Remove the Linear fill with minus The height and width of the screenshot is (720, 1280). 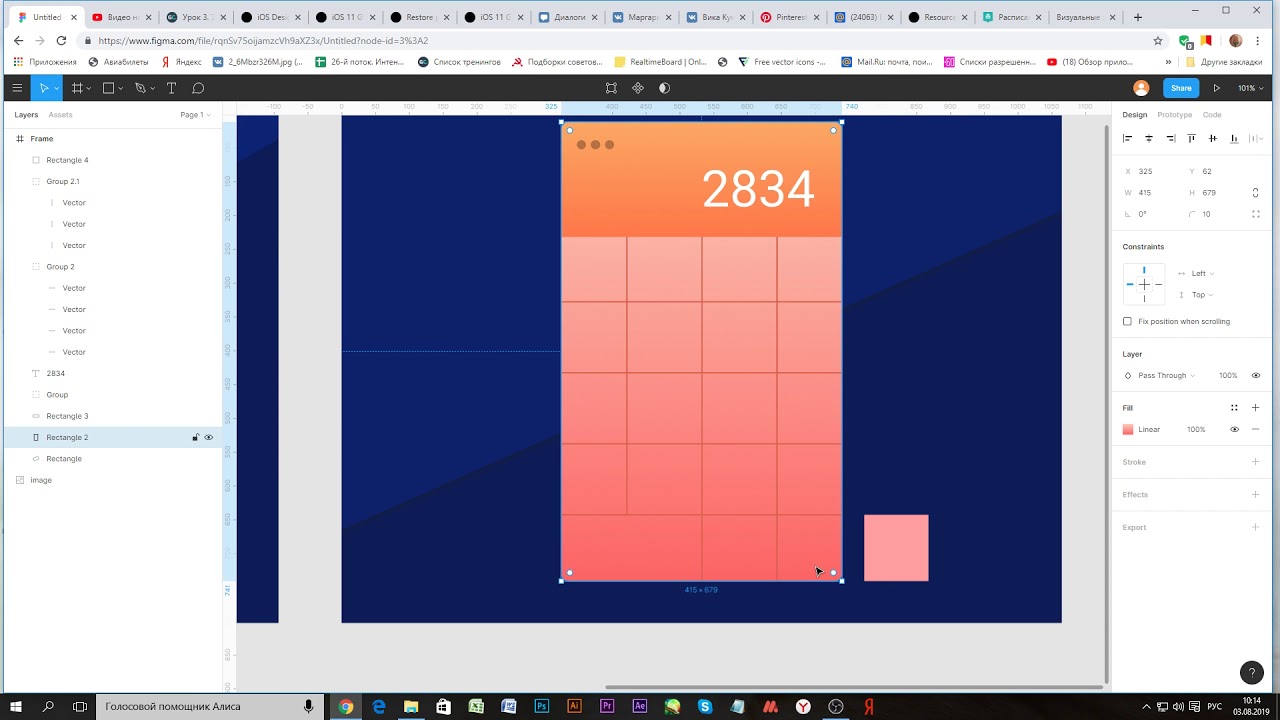coord(1255,429)
